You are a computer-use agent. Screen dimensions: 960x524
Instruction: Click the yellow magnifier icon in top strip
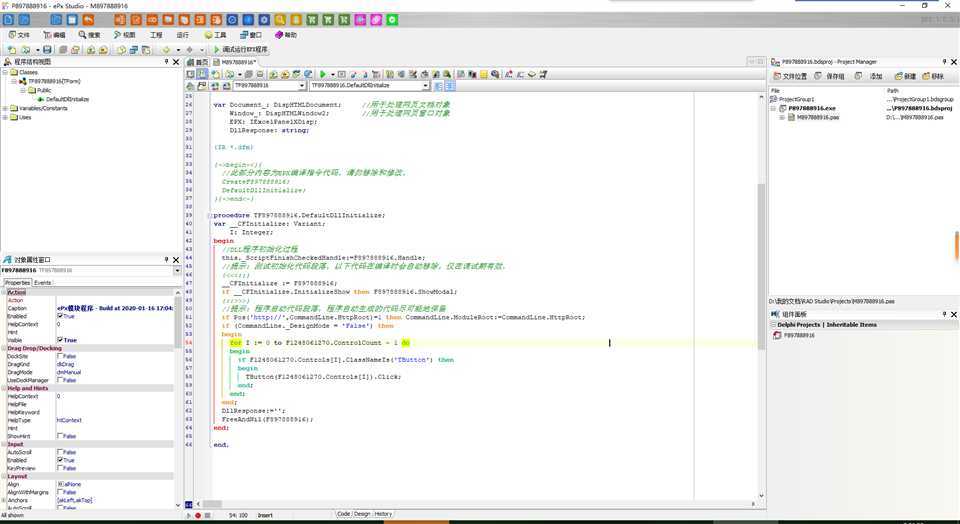coord(280,20)
